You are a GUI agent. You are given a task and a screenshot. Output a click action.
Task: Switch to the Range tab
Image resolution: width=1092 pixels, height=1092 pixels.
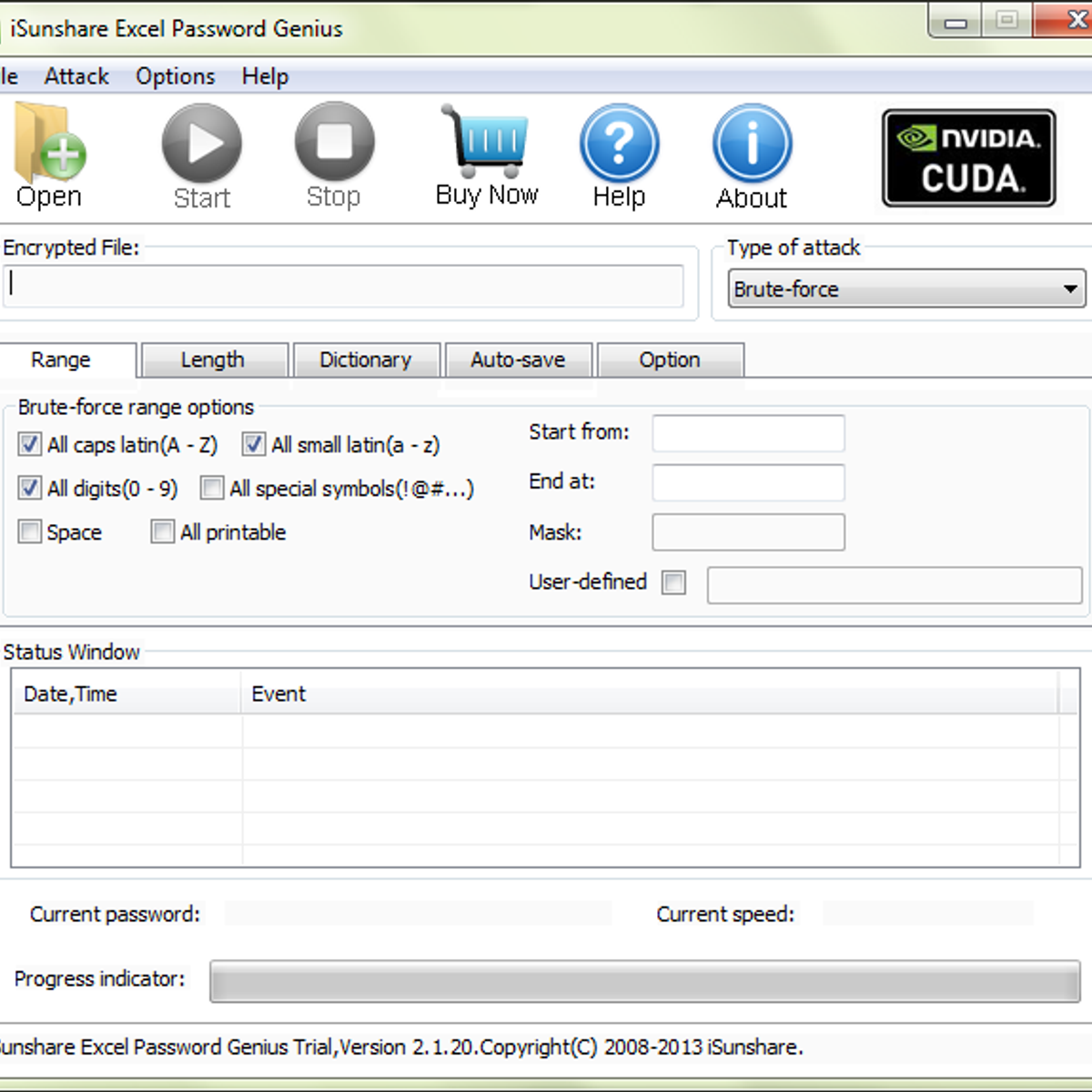pyautogui.click(x=68, y=359)
